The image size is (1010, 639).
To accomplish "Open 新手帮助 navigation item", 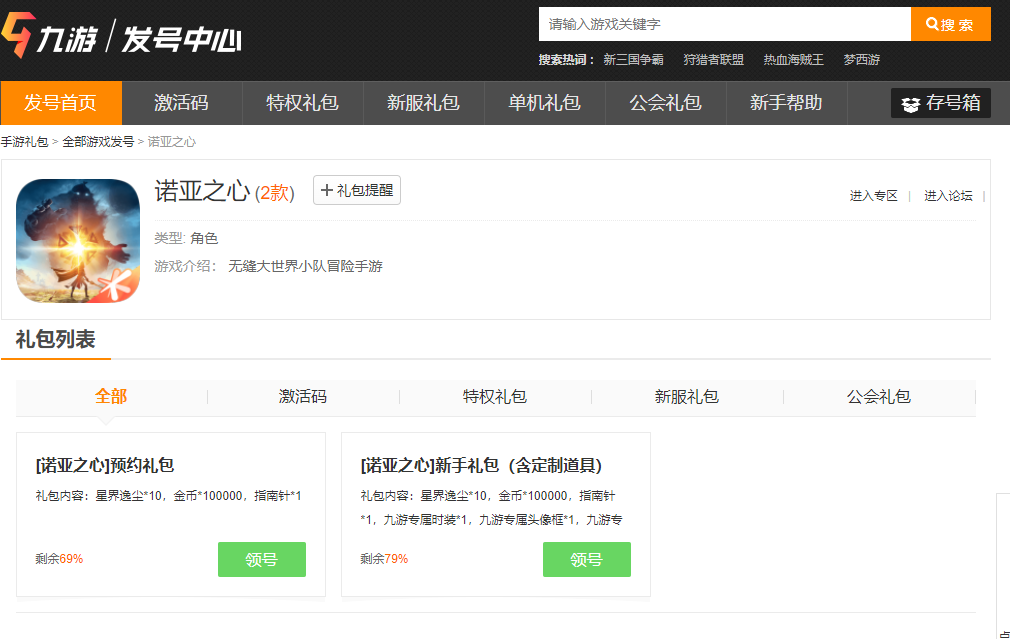I will (x=786, y=103).
